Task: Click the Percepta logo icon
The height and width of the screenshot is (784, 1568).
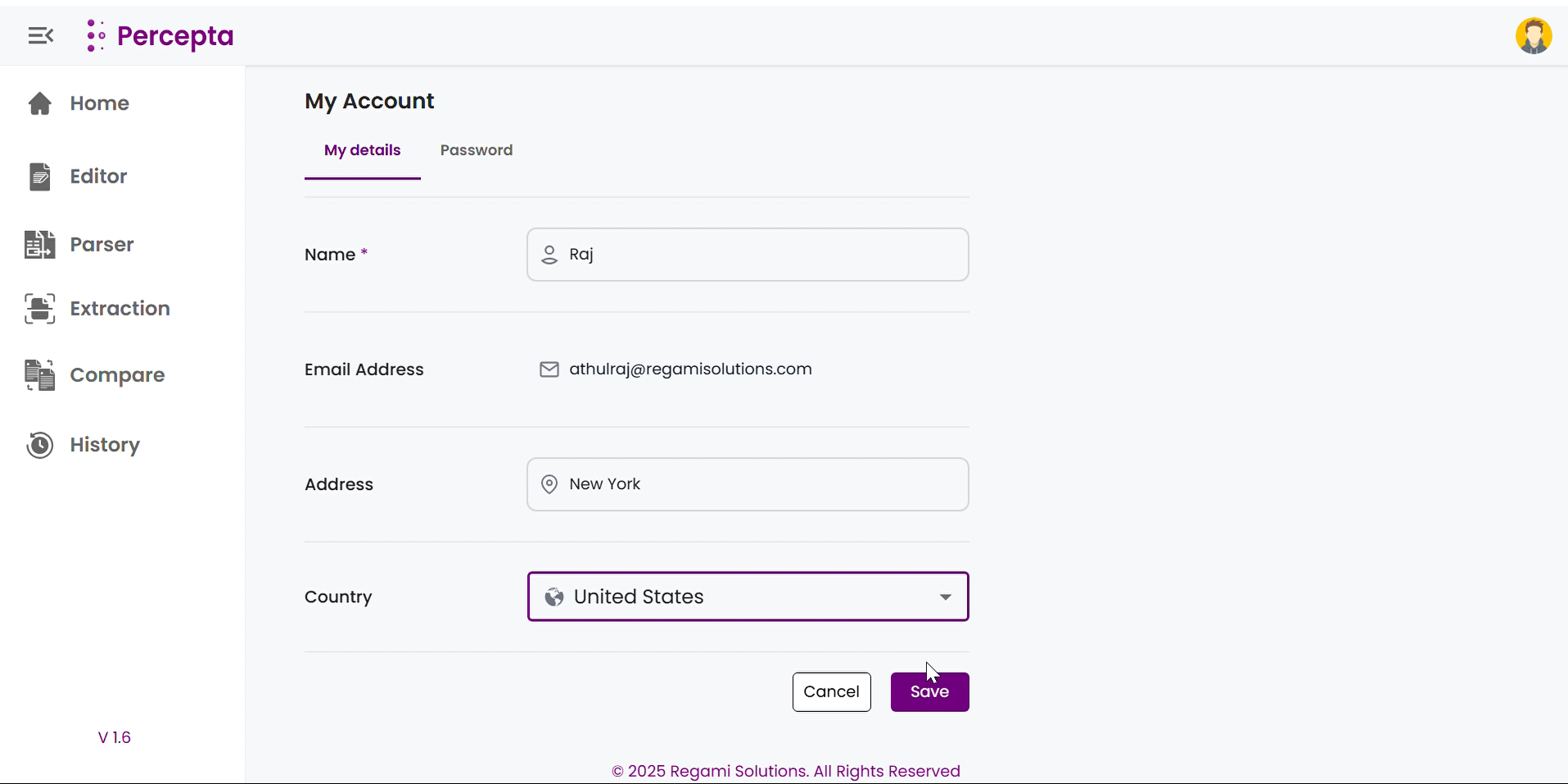Action: 96,35
